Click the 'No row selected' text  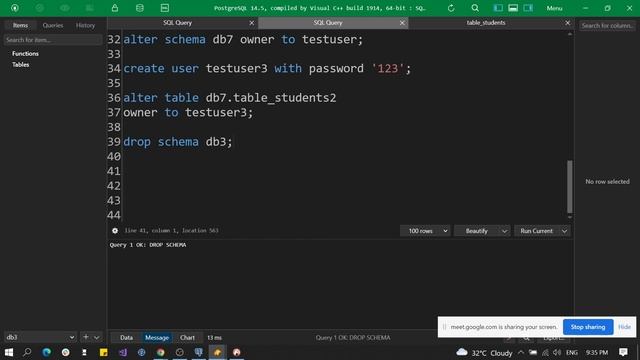point(607,182)
